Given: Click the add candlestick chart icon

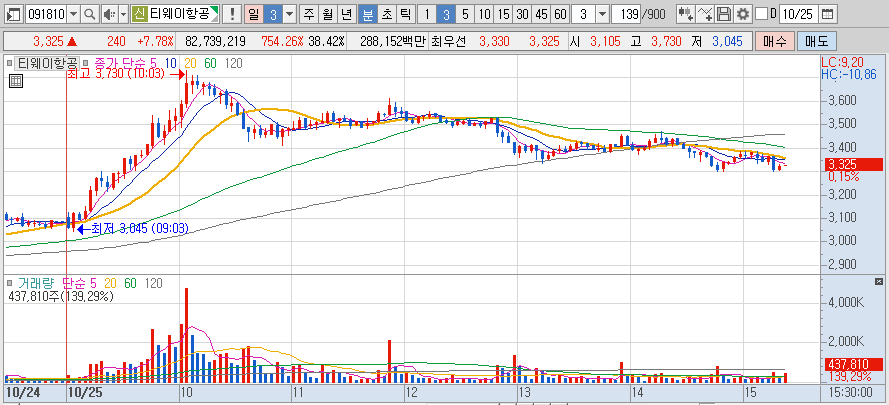Looking at the screenshot, I should coord(686,14).
